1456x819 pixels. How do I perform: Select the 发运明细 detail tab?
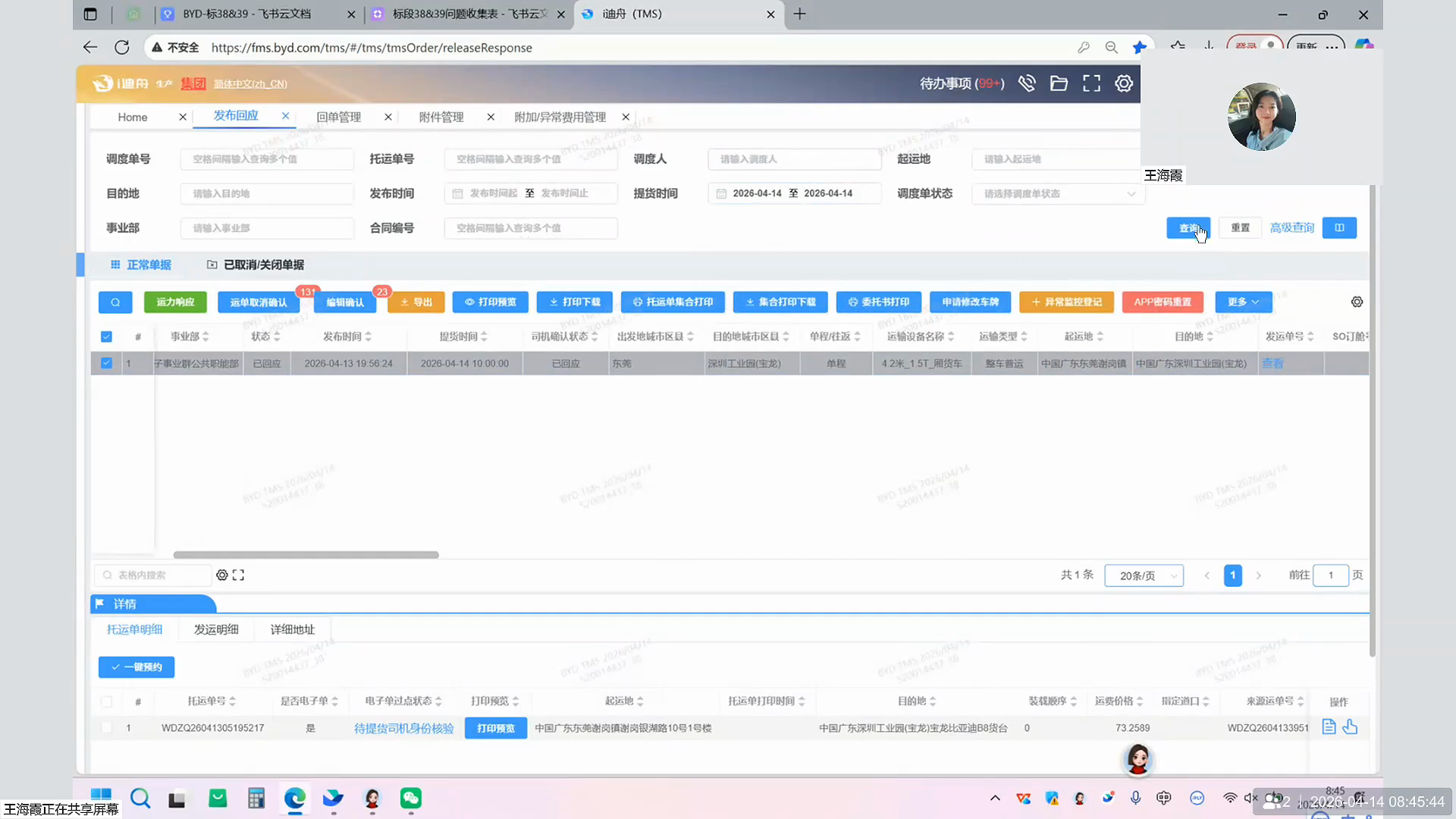click(x=216, y=629)
